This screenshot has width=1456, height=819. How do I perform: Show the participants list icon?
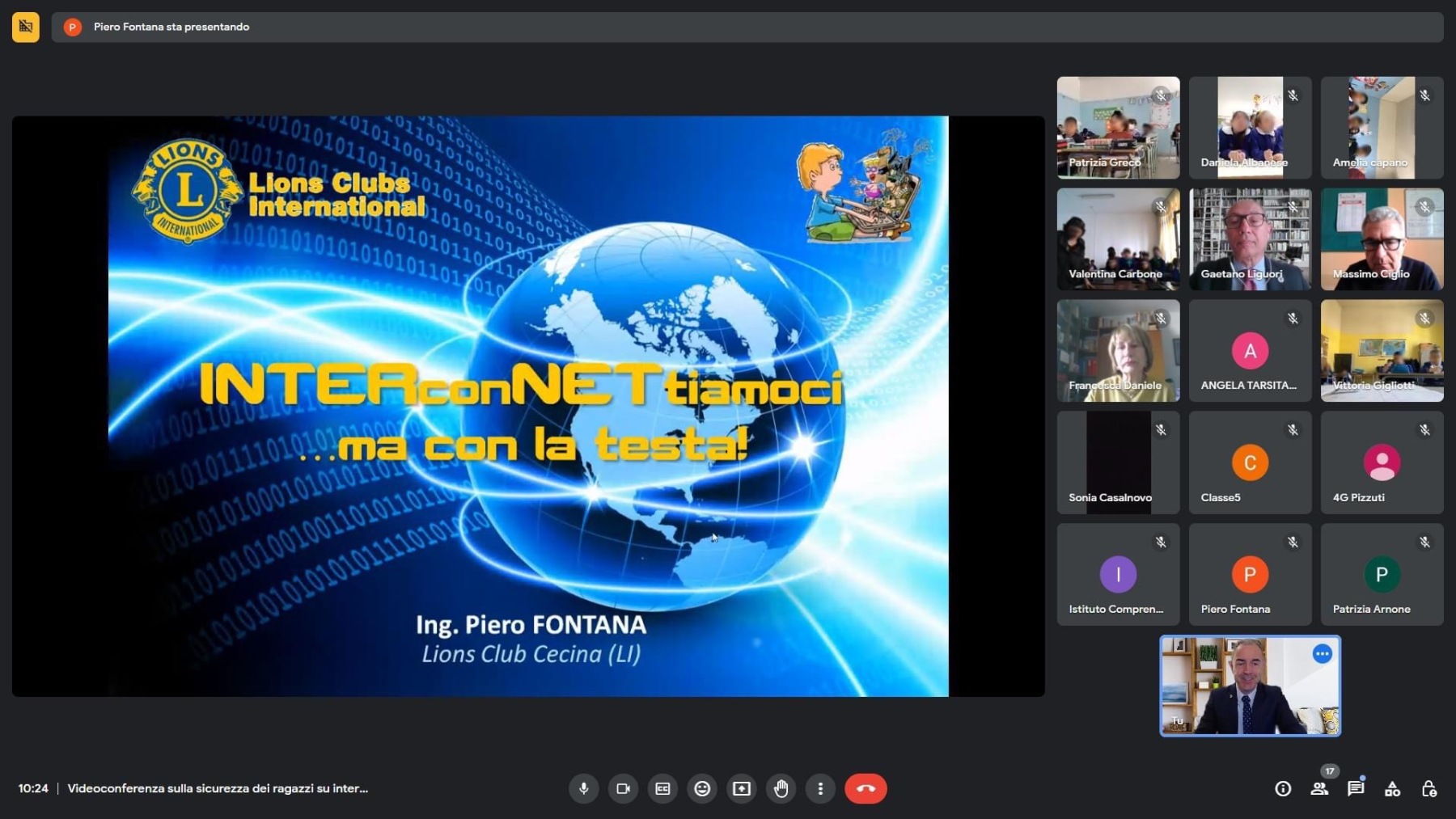coord(1319,788)
